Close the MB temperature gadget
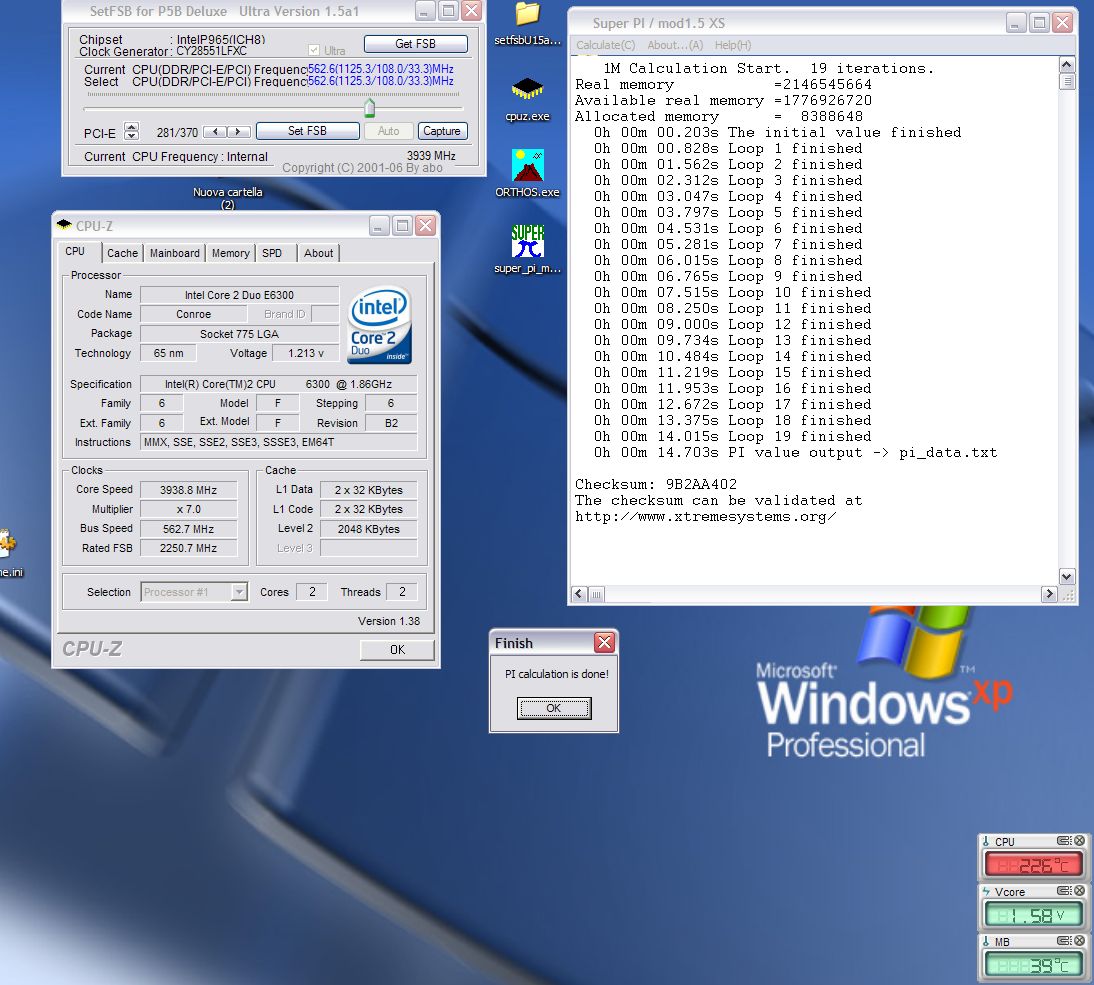 tap(1079, 940)
